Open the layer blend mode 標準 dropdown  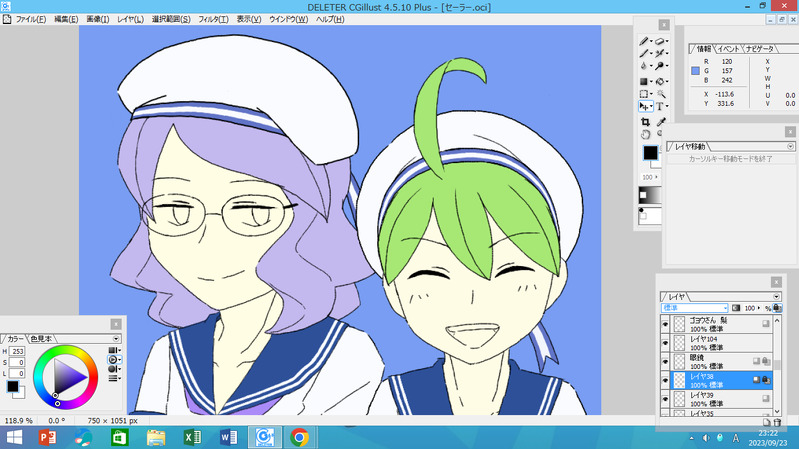point(695,308)
